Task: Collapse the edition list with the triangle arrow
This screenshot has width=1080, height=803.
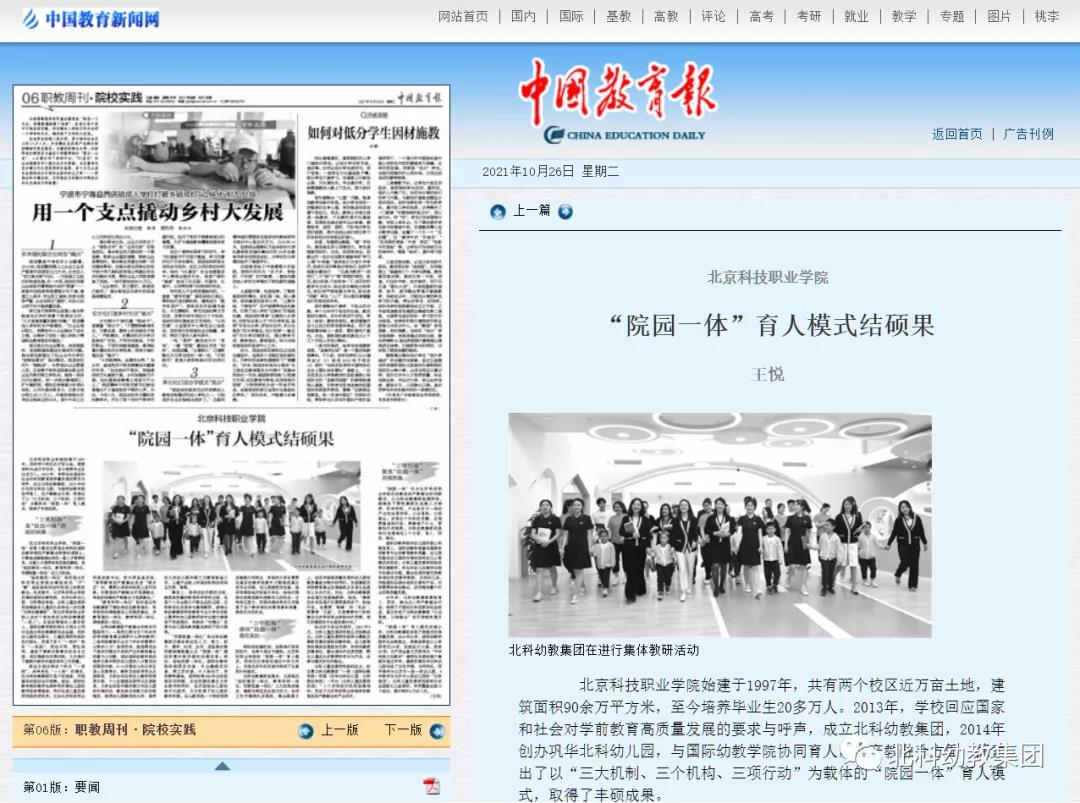Action: 222,766
